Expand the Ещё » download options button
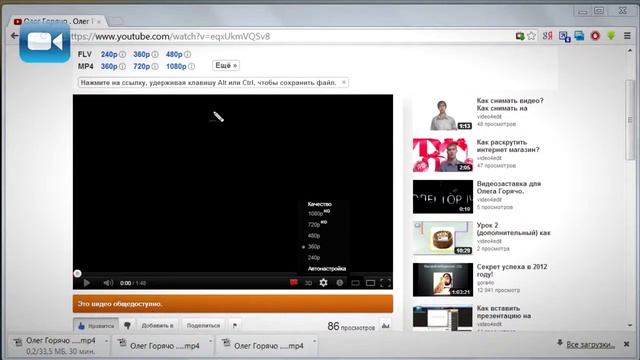Screen dimensions: 640x360 click(x=226, y=65)
